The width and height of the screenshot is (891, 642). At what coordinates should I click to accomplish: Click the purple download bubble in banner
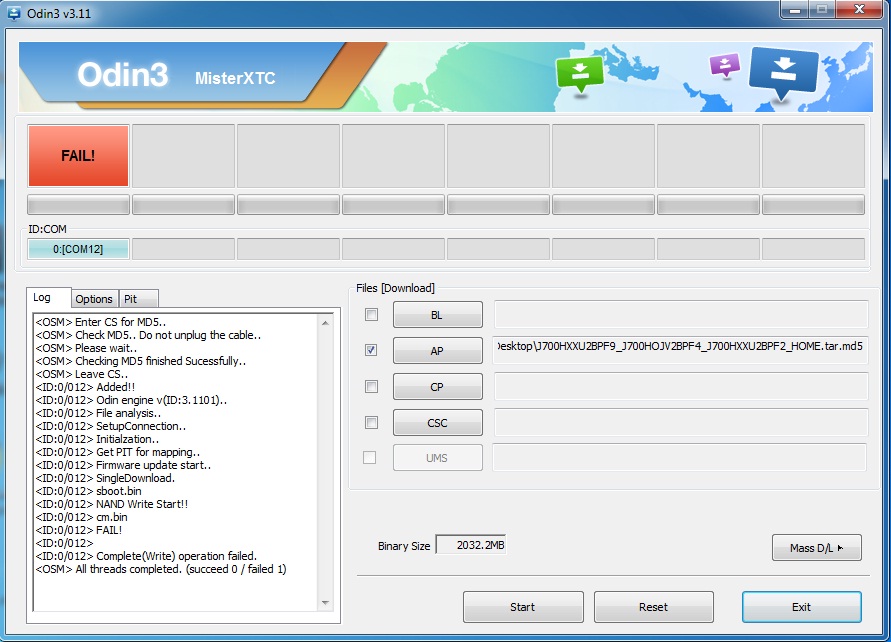[x=725, y=65]
